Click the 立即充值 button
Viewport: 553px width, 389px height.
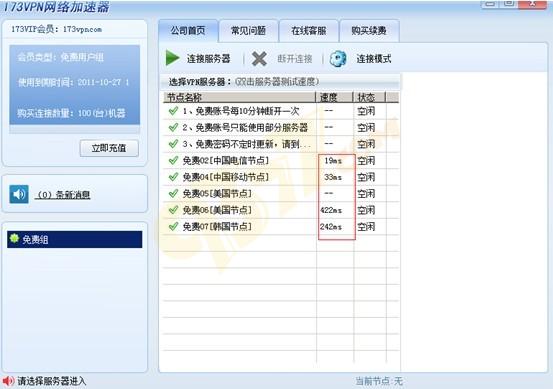click(109, 148)
